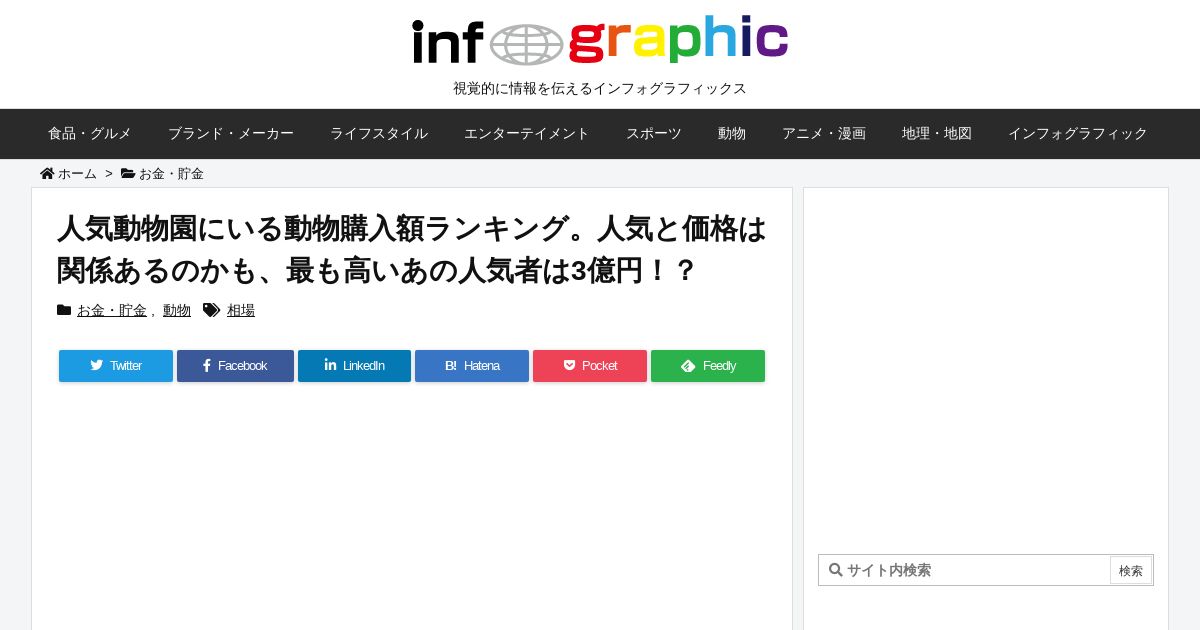Open the ブランド・メーカー menu item

coord(231,133)
